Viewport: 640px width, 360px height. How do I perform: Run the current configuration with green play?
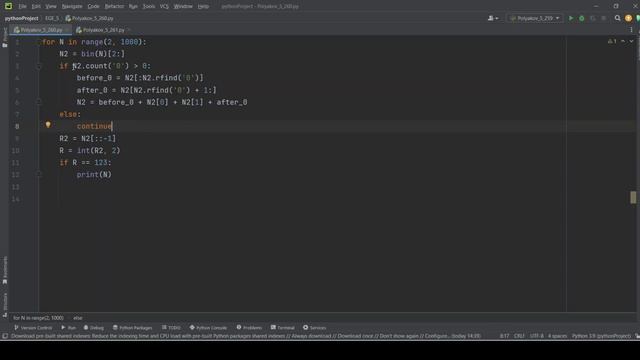tap(571, 18)
